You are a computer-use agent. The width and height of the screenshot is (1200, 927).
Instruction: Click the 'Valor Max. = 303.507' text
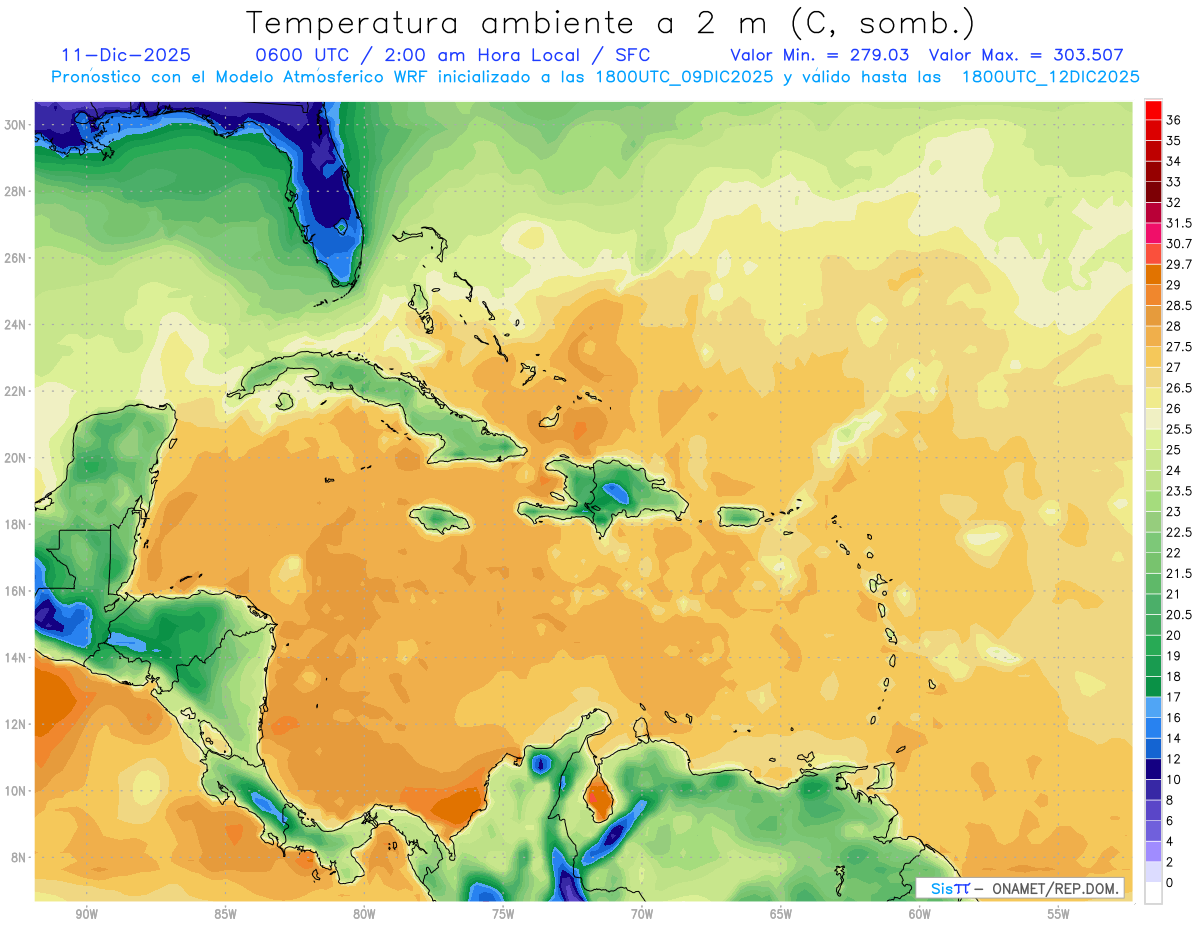click(1026, 56)
